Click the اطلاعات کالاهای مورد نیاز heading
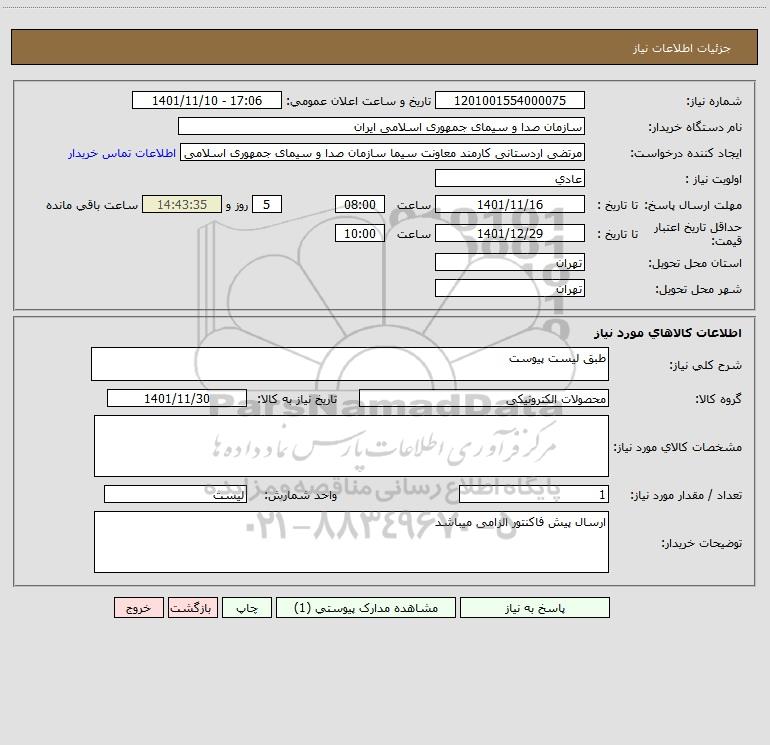The image size is (770, 745). [x=668, y=333]
